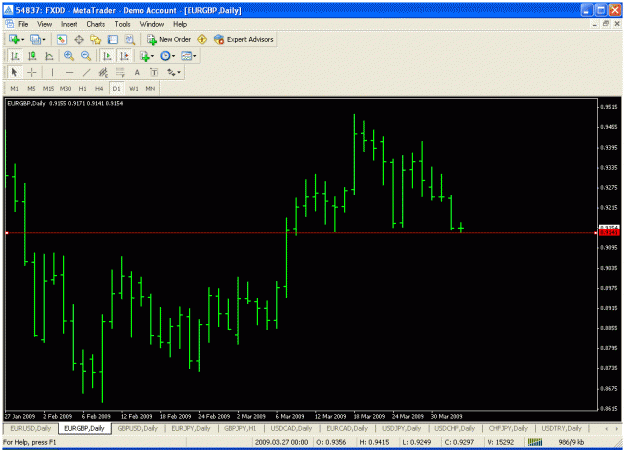Screen dimensions: 625x450
Task: Click the chart document icon left of File
Action: (10, 24)
